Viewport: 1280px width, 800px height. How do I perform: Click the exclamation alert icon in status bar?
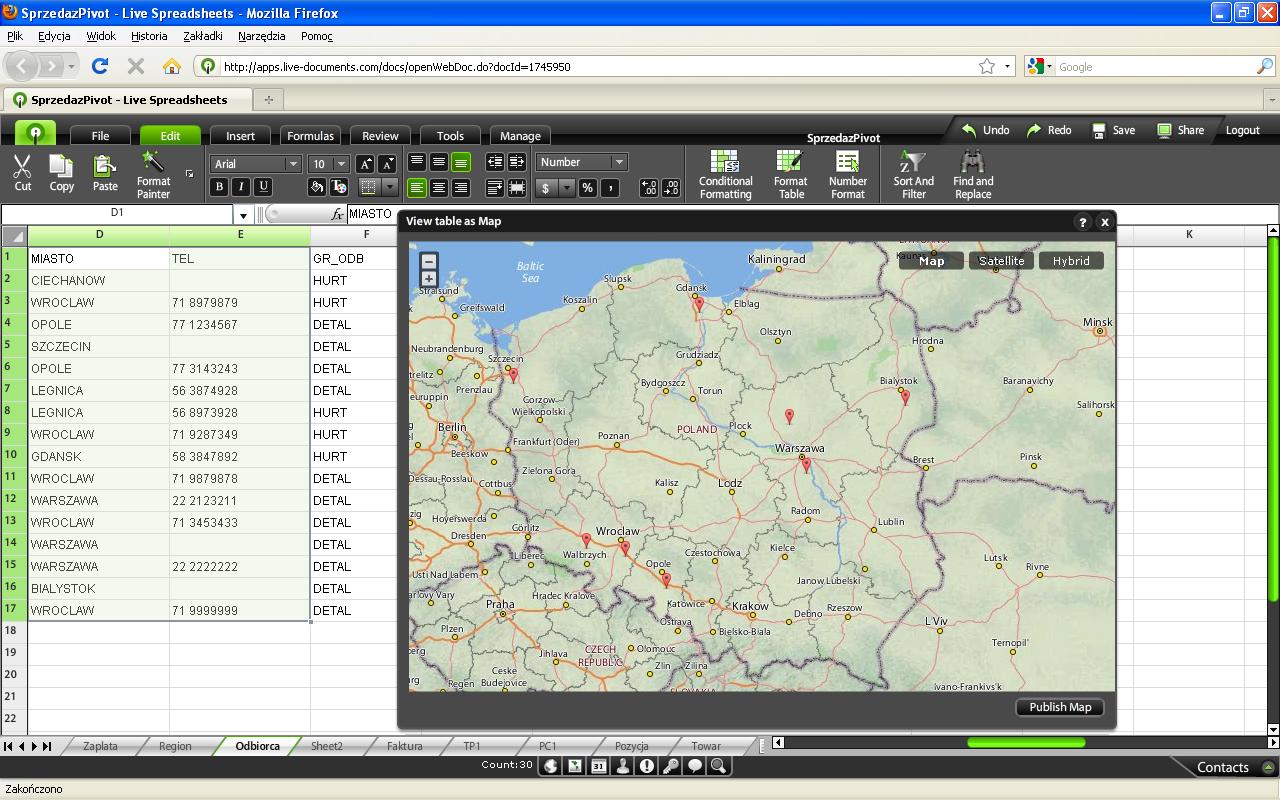point(646,766)
